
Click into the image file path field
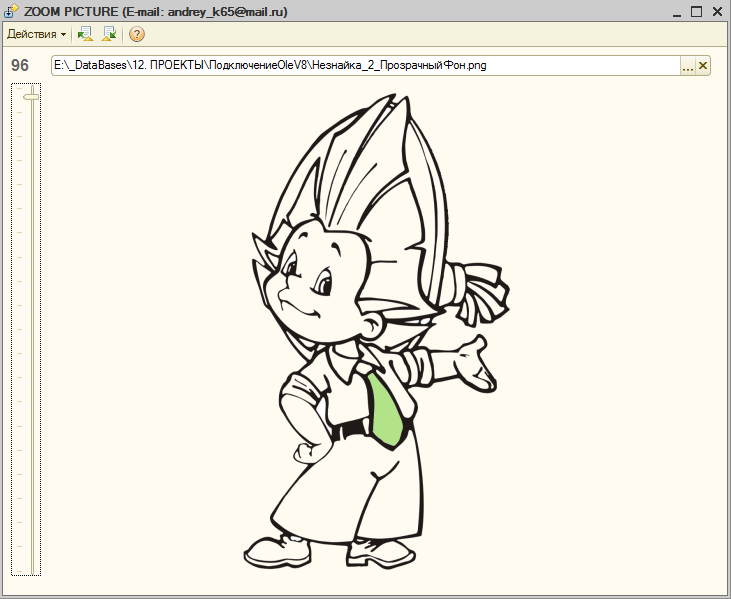click(x=360, y=66)
